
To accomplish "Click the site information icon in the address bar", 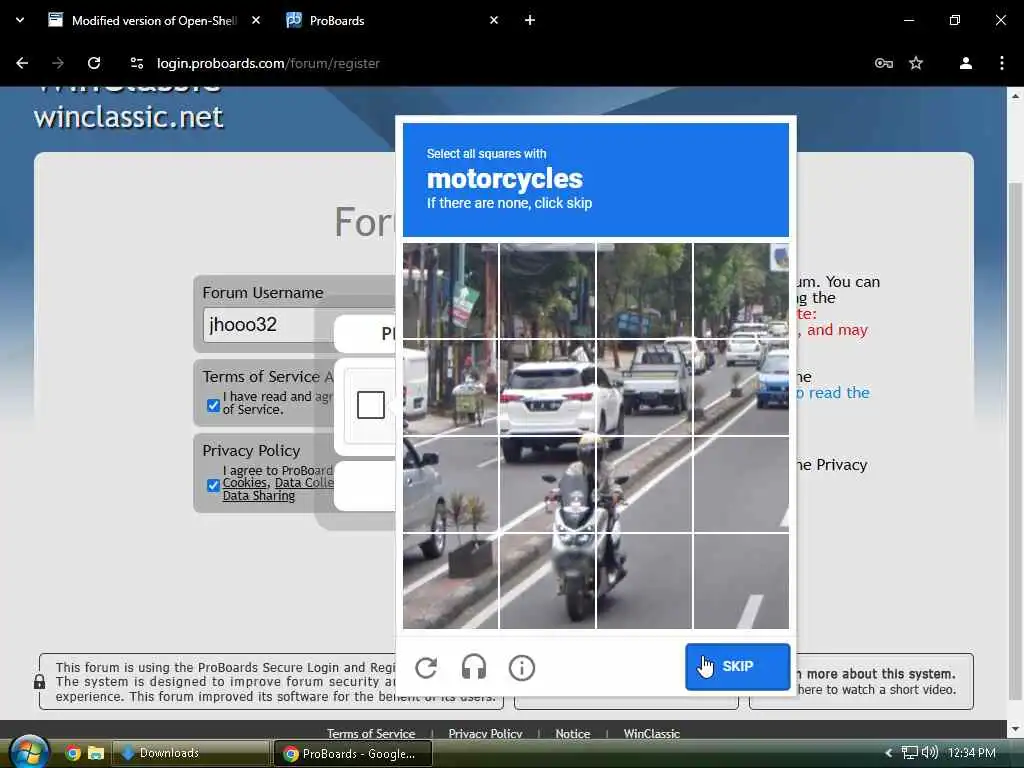I will [x=136, y=63].
